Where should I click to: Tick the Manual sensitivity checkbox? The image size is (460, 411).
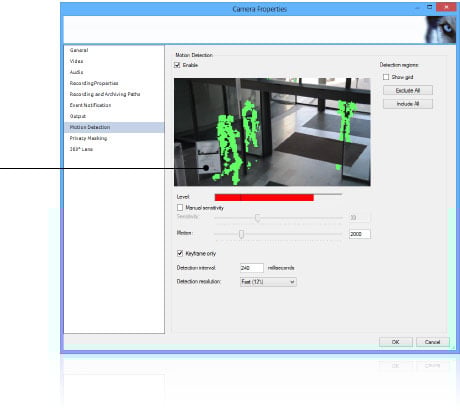pos(180,208)
